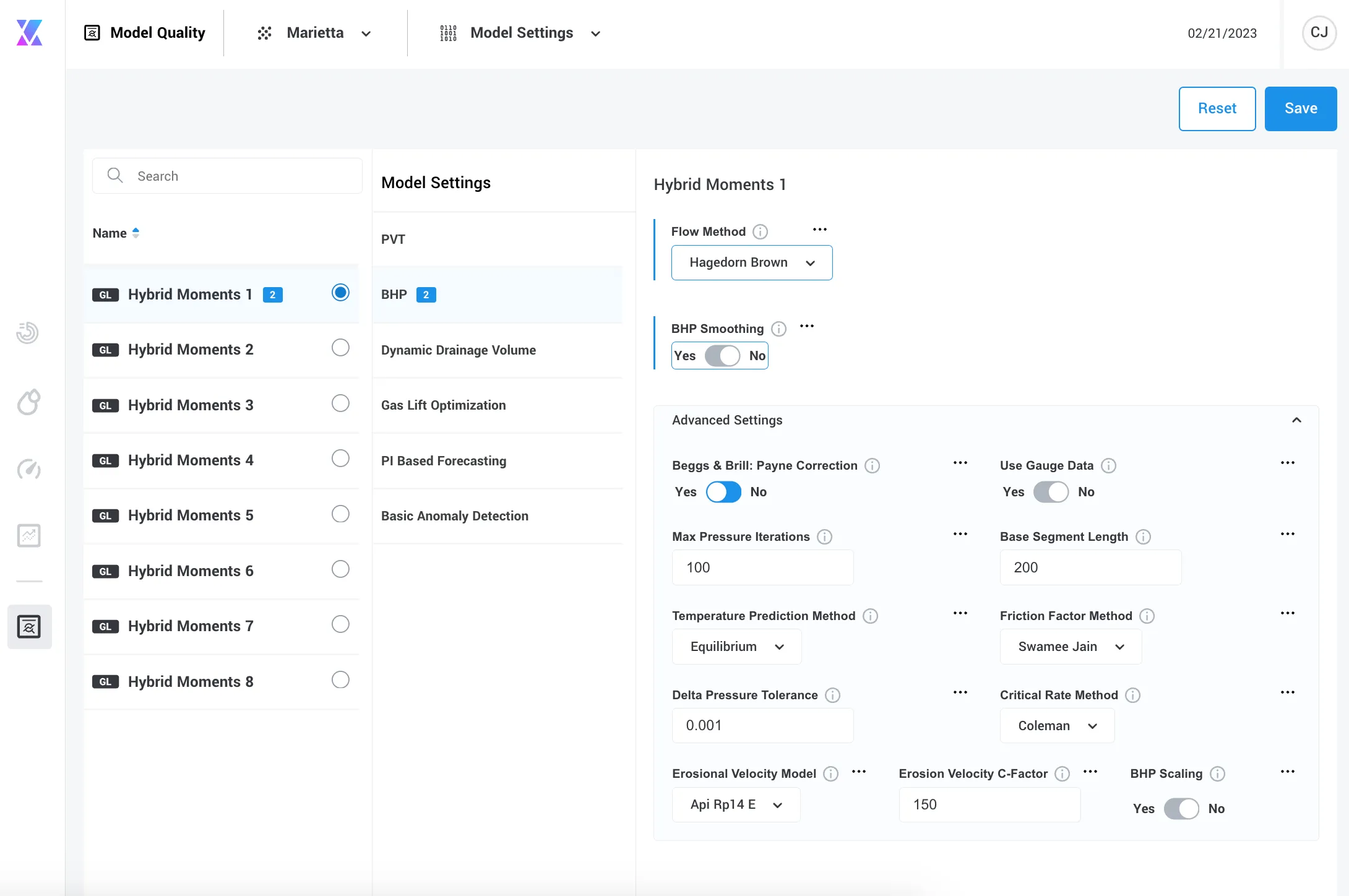1349x896 pixels.
Task: Open the Marietta field dropdown
Action: (315, 33)
